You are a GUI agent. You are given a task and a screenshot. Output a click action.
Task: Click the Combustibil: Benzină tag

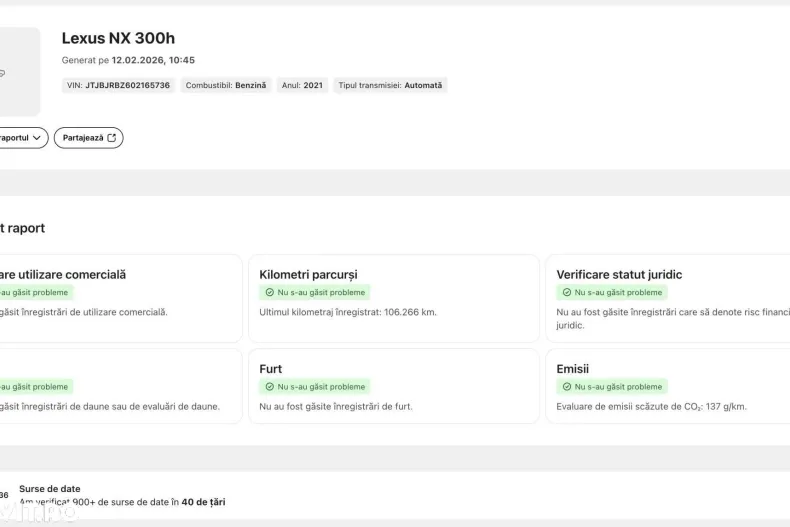tap(226, 86)
